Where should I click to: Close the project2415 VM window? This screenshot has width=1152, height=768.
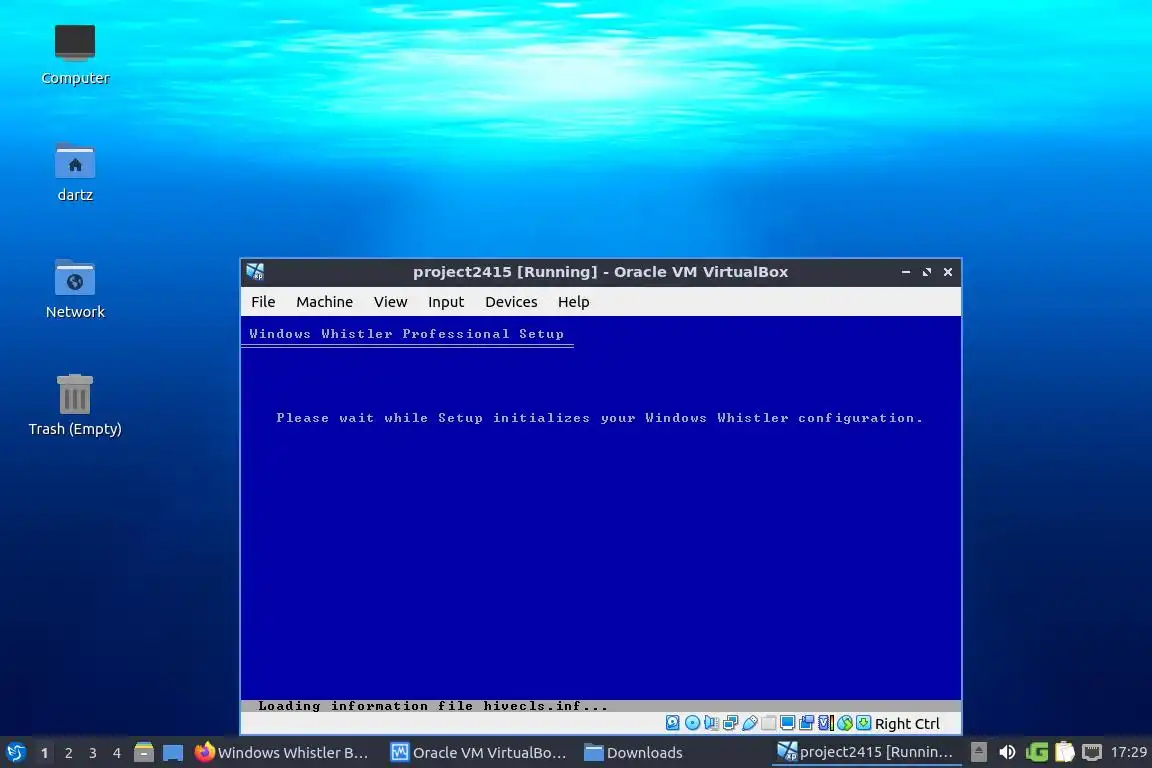tap(948, 272)
